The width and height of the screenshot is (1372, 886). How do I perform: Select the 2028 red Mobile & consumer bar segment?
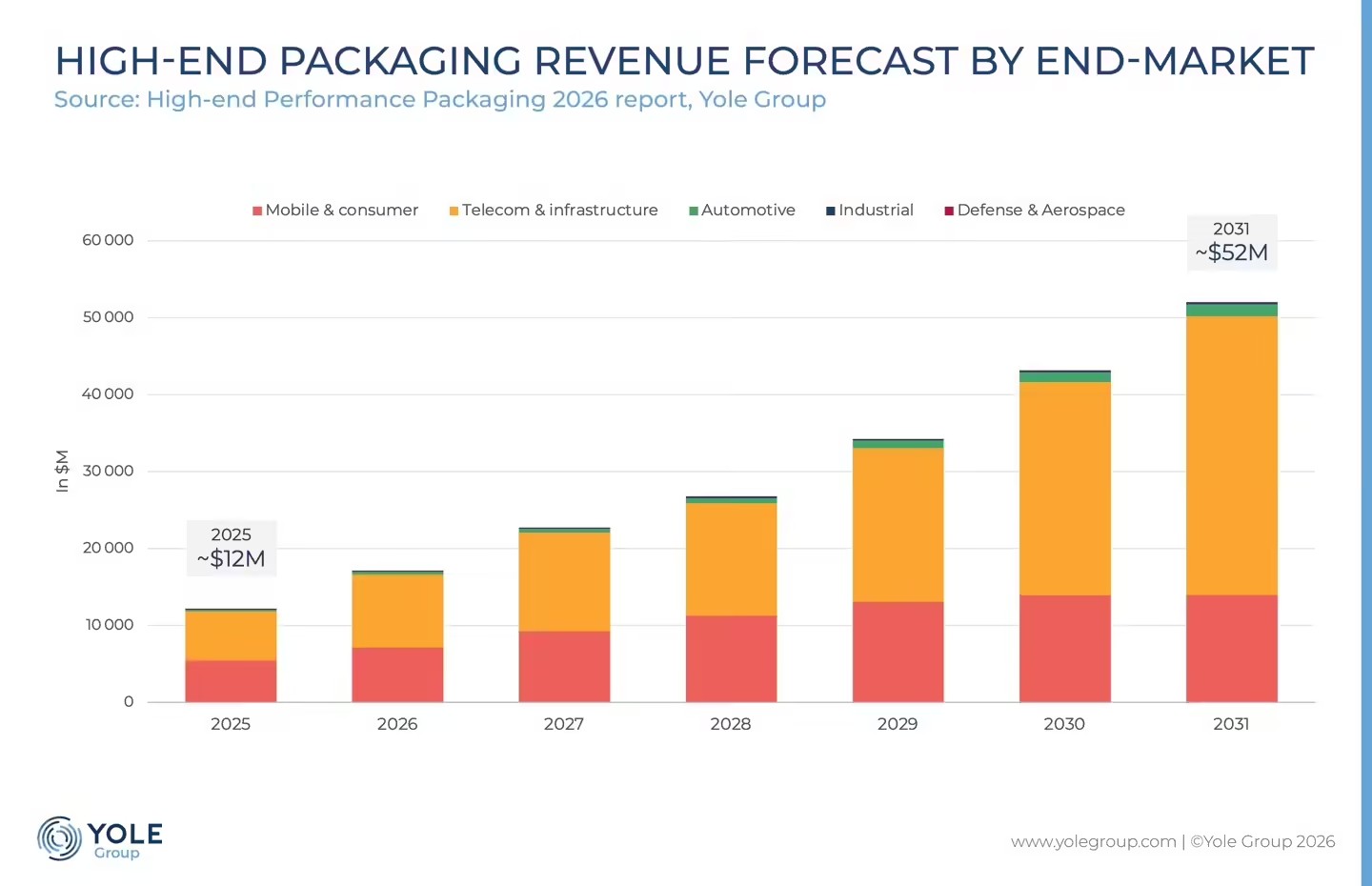coord(731,659)
